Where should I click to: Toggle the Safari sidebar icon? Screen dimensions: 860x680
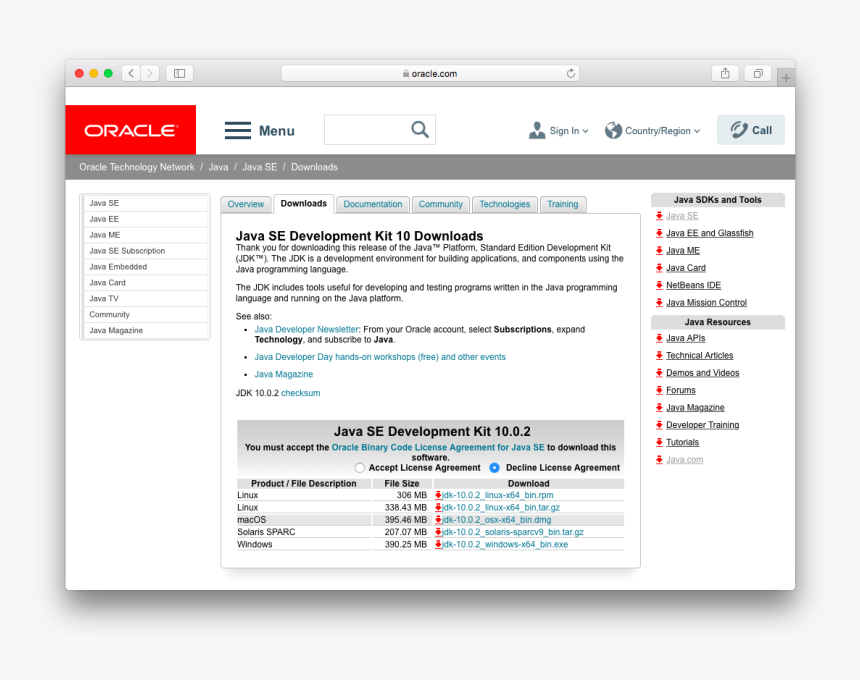(179, 73)
